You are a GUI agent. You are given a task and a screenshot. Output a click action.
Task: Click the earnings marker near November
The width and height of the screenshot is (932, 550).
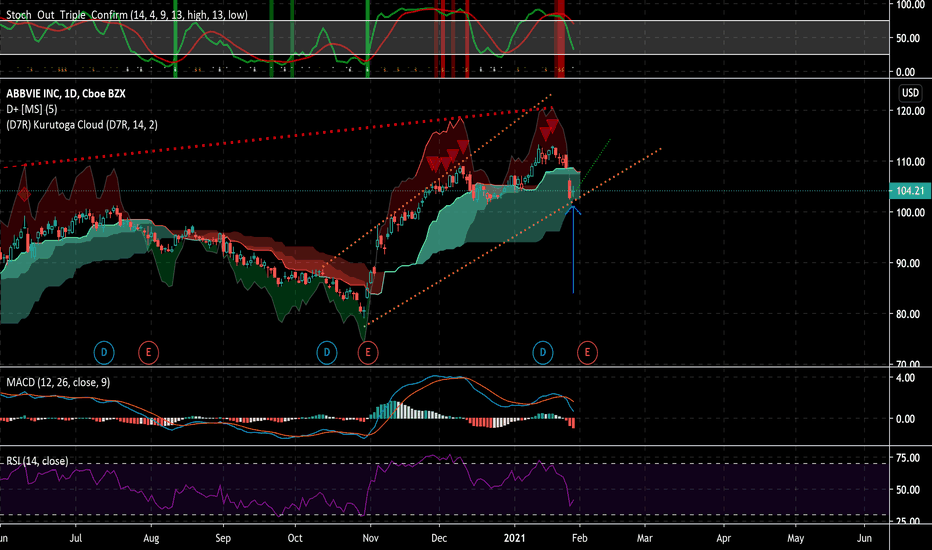tap(367, 353)
